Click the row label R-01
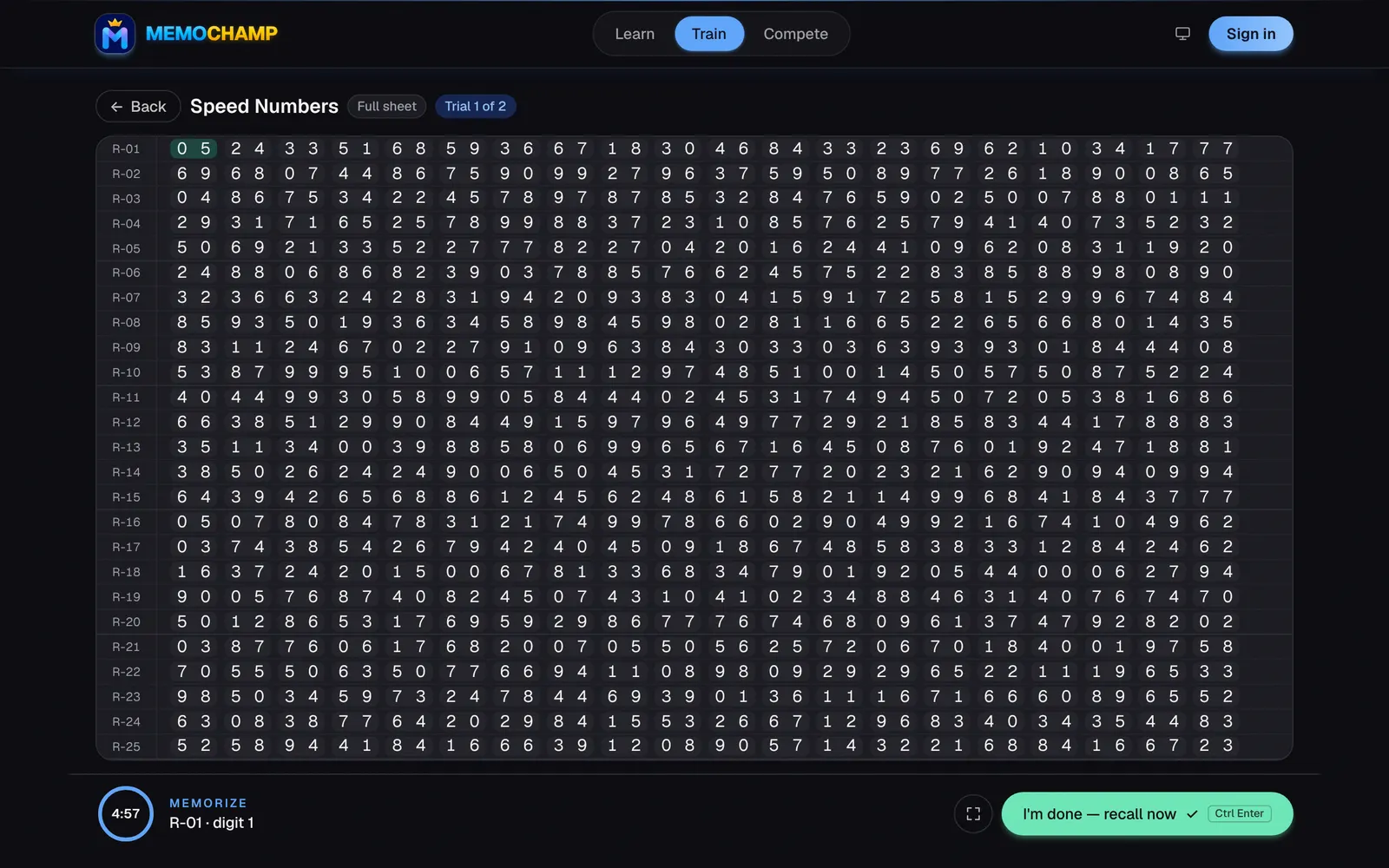 coord(126,149)
